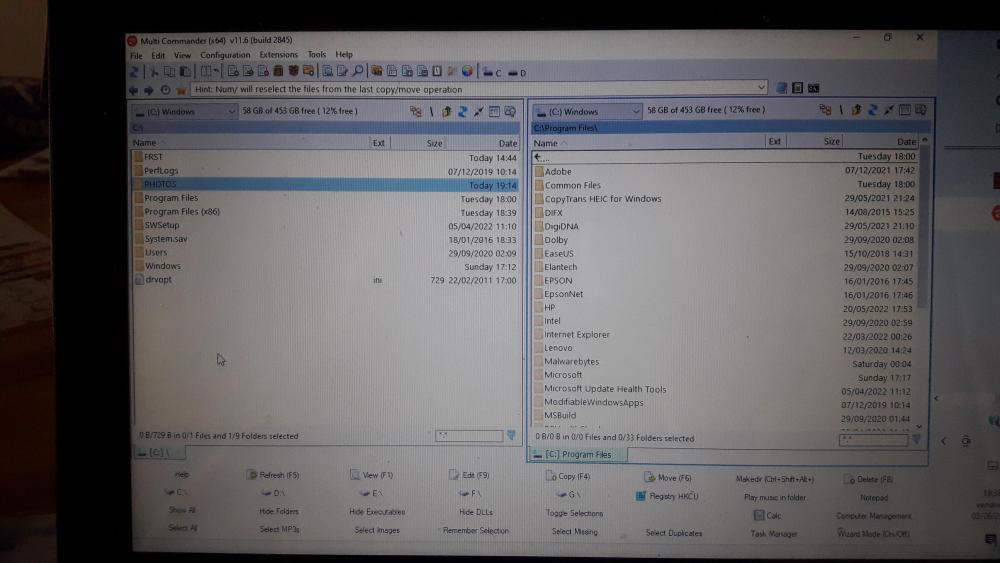This screenshot has width=1000, height=563.
Task: Click the folder tree icon in the right panel header
Action: [x=825, y=110]
